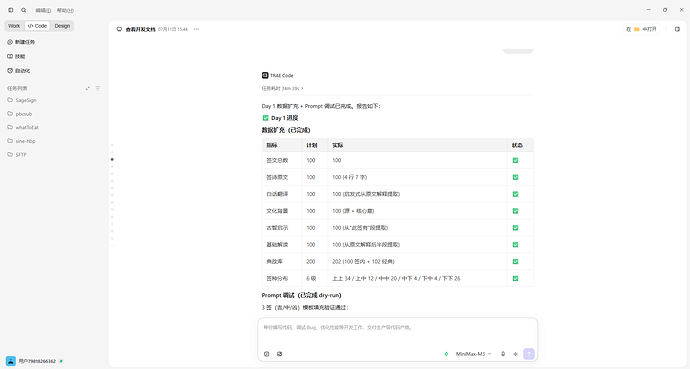Viewport: 690px width, 369px height.
Task: Click the status check in the 100 row
Action: 515,161
